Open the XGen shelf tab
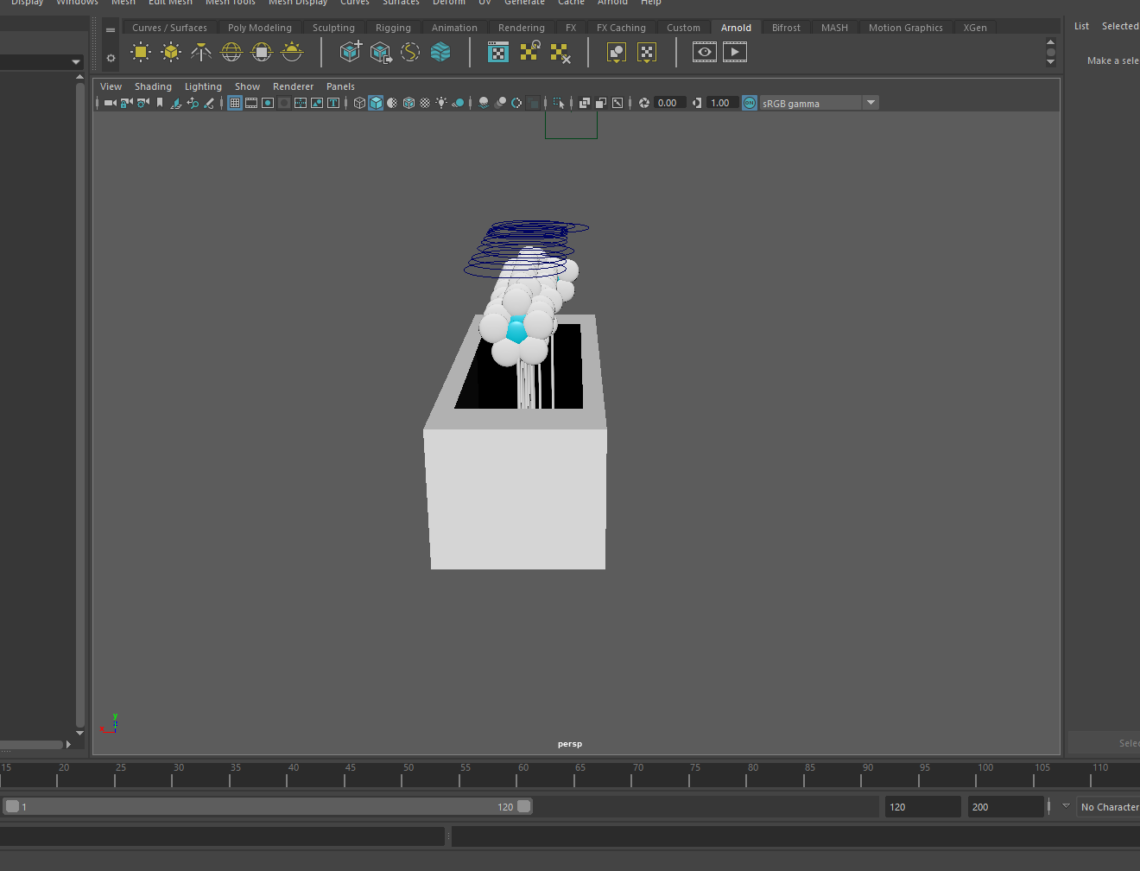Screen dimensions: 1140x871 coord(975,28)
